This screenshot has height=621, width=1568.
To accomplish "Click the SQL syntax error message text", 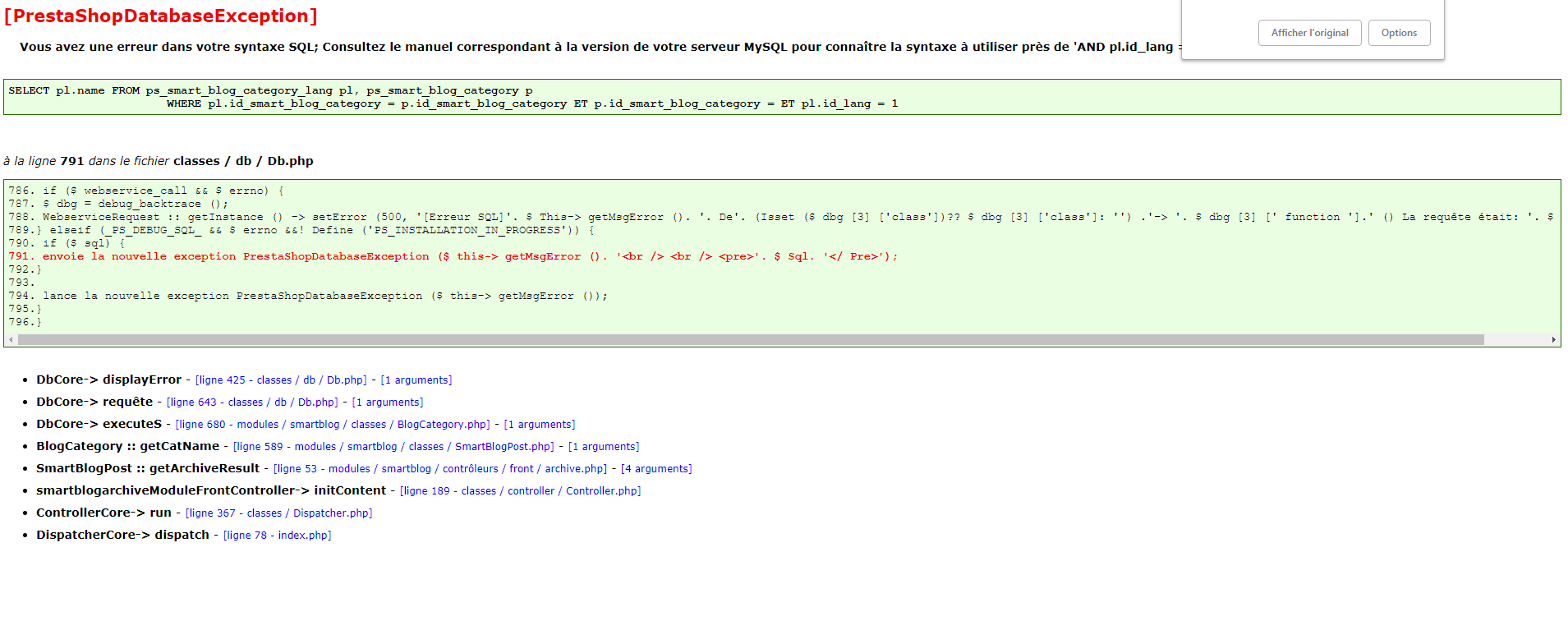I will click(x=600, y=47).
